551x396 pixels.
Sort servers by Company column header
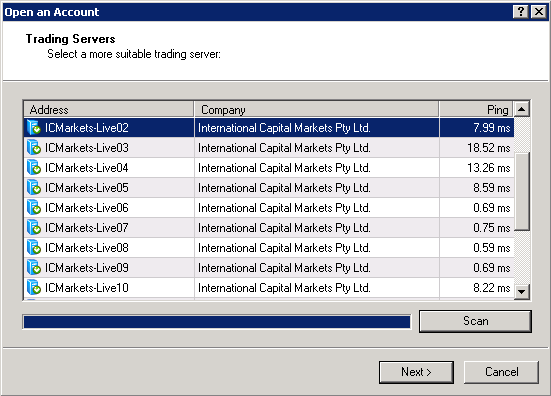coord(316,110)
